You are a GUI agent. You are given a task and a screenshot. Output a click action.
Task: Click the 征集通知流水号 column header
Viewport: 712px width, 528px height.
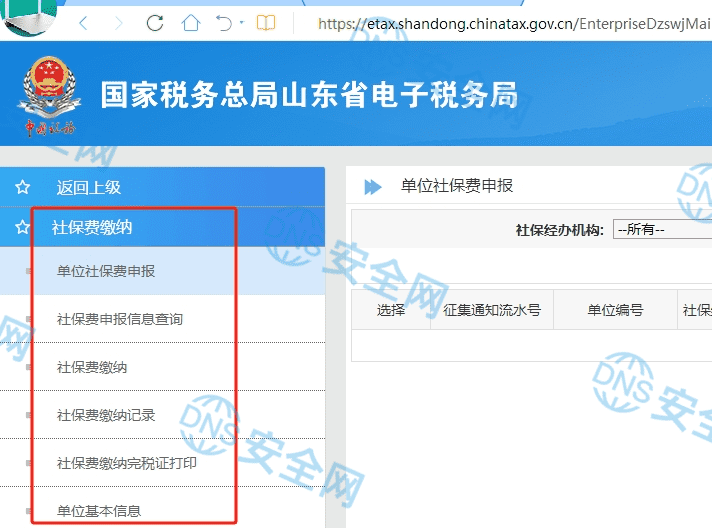click(492, 310)
